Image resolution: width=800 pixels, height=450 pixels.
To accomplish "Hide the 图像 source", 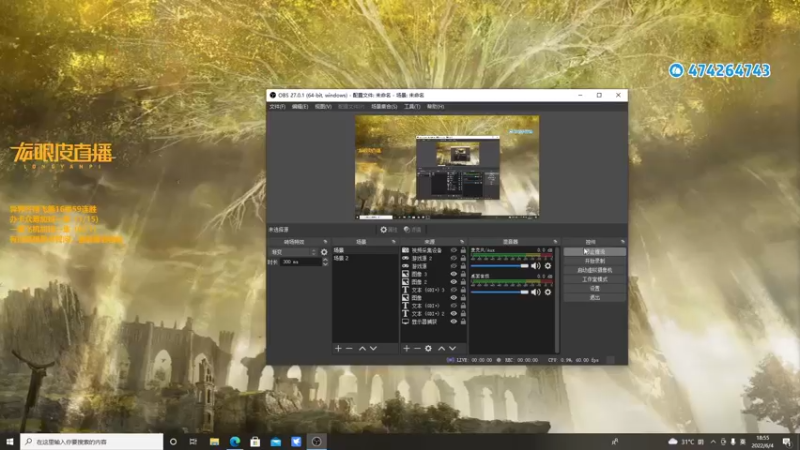I will pos(454,298).
